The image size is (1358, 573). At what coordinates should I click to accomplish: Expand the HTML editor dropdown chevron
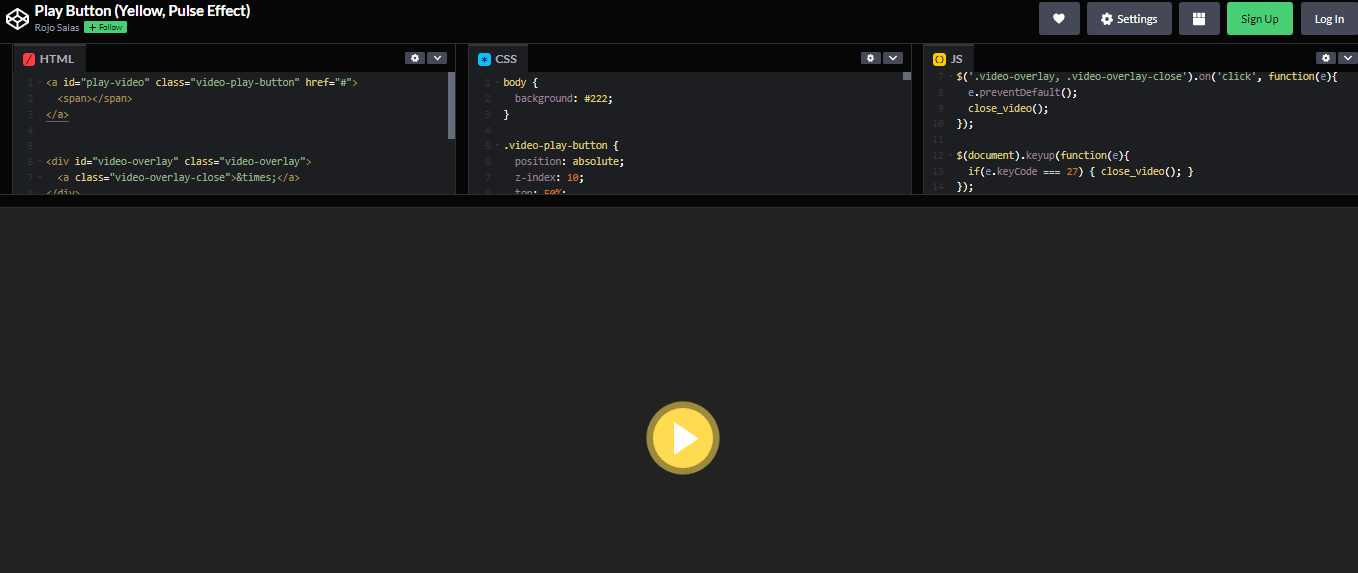pyautogui.click(x=437, y=58)
